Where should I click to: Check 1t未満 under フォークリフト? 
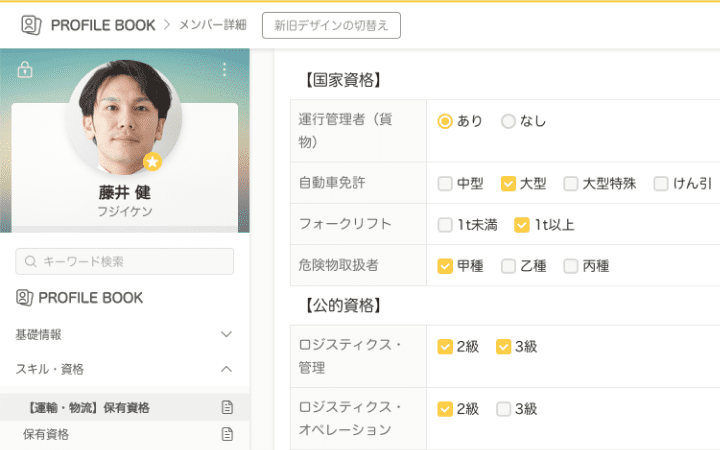[445, 225]
